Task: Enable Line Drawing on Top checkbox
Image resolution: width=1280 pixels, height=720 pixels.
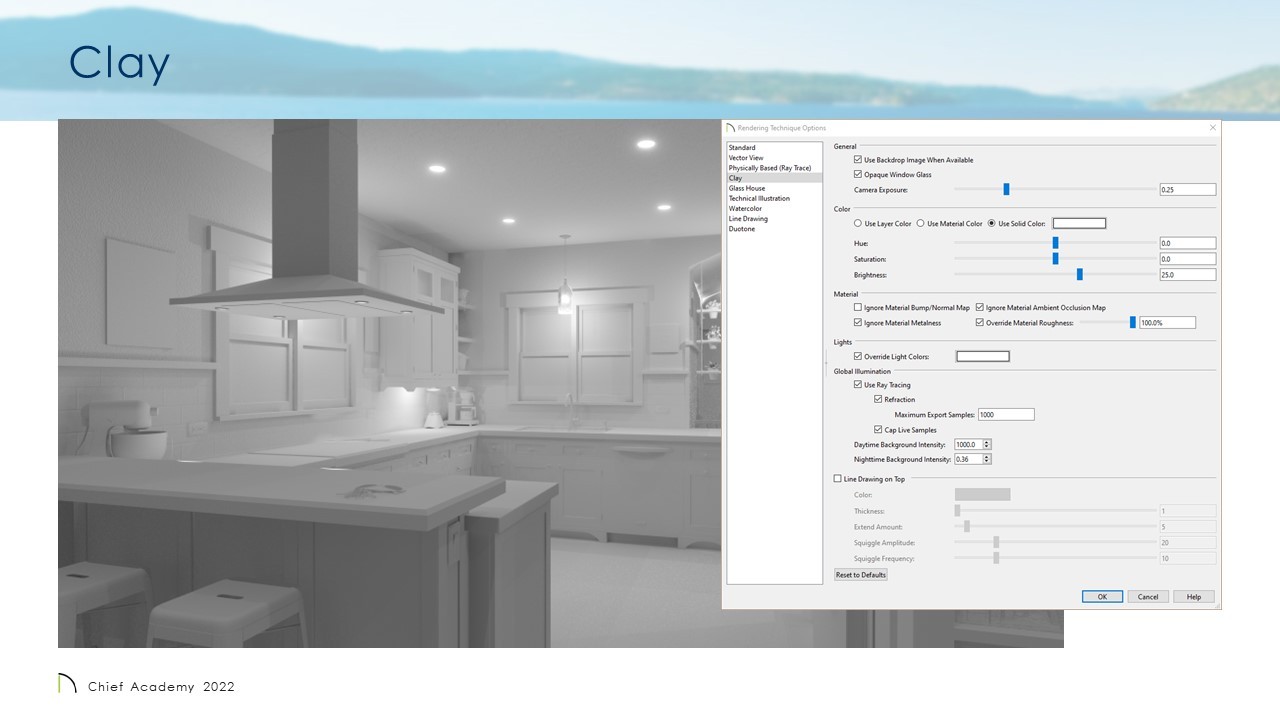Action: tap(838, 479)
